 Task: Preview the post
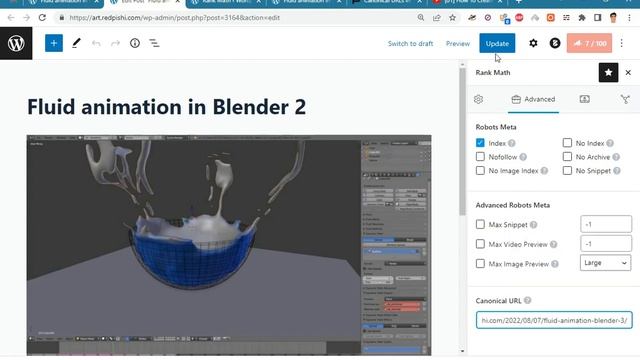pos(458,44)
